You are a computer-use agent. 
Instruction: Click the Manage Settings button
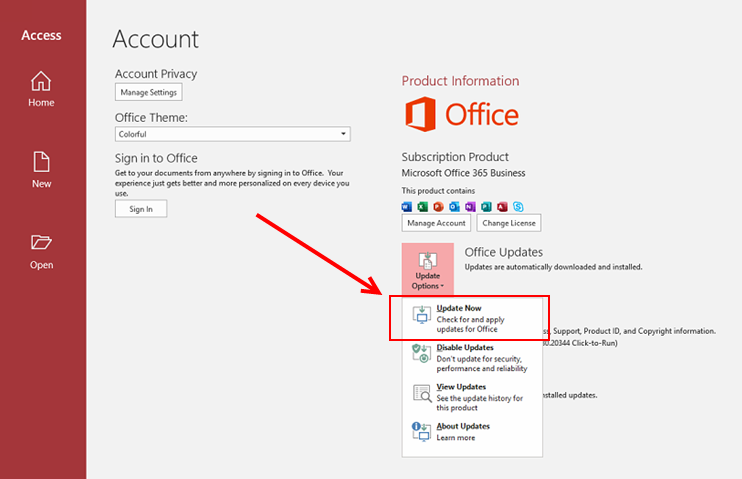coord(149,92)
